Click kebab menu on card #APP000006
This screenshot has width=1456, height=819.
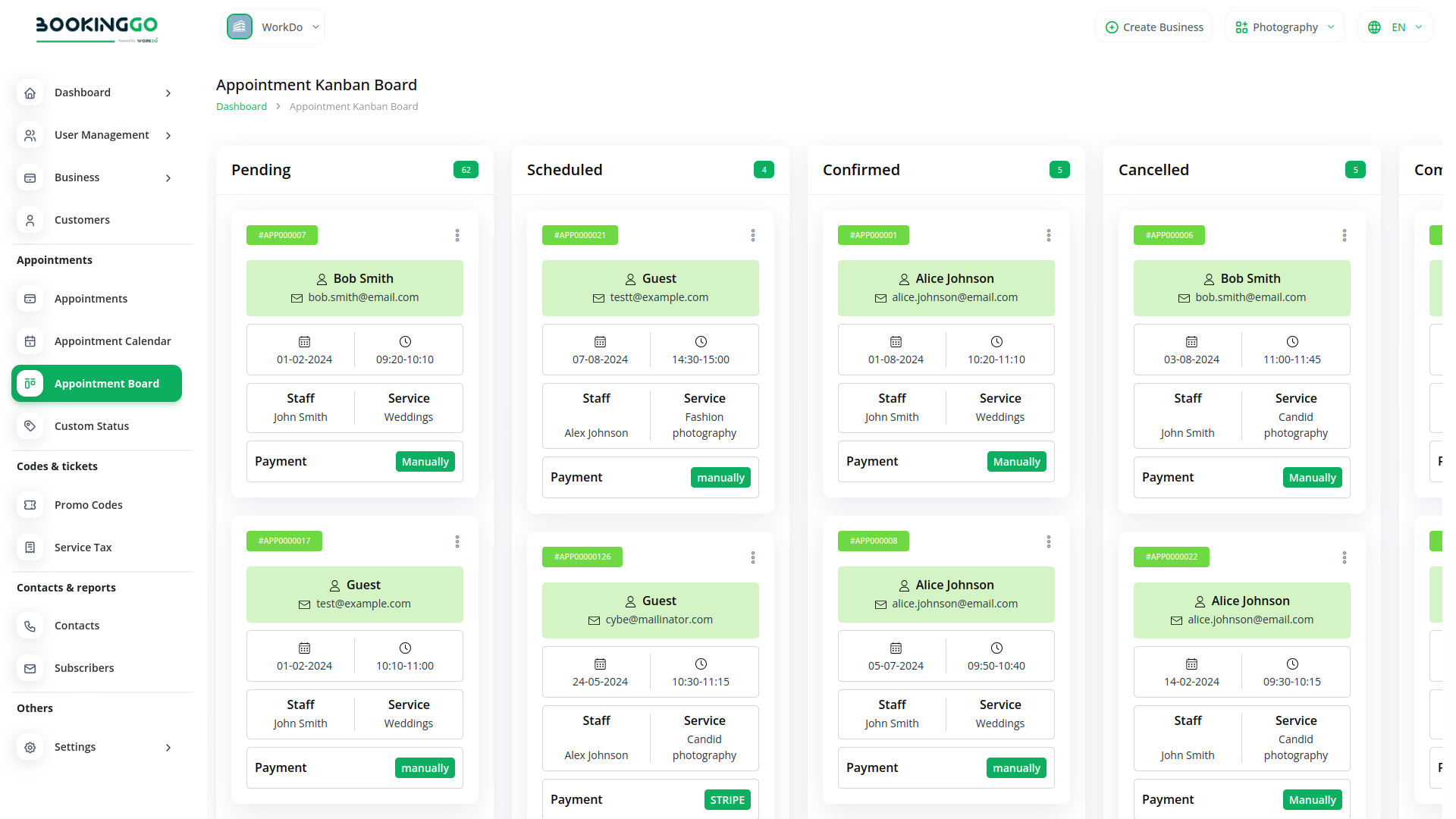coord(1345,236)
